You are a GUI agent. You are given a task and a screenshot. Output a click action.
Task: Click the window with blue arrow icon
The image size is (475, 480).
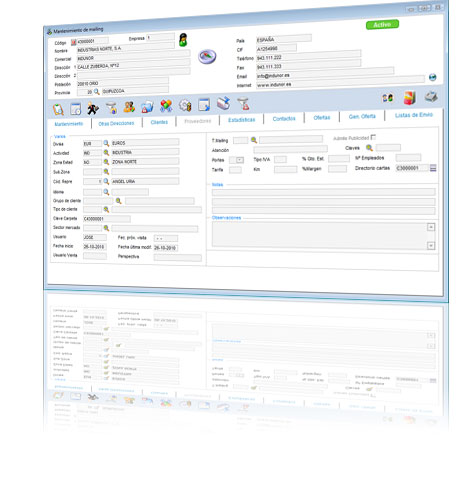pos(204,105)
